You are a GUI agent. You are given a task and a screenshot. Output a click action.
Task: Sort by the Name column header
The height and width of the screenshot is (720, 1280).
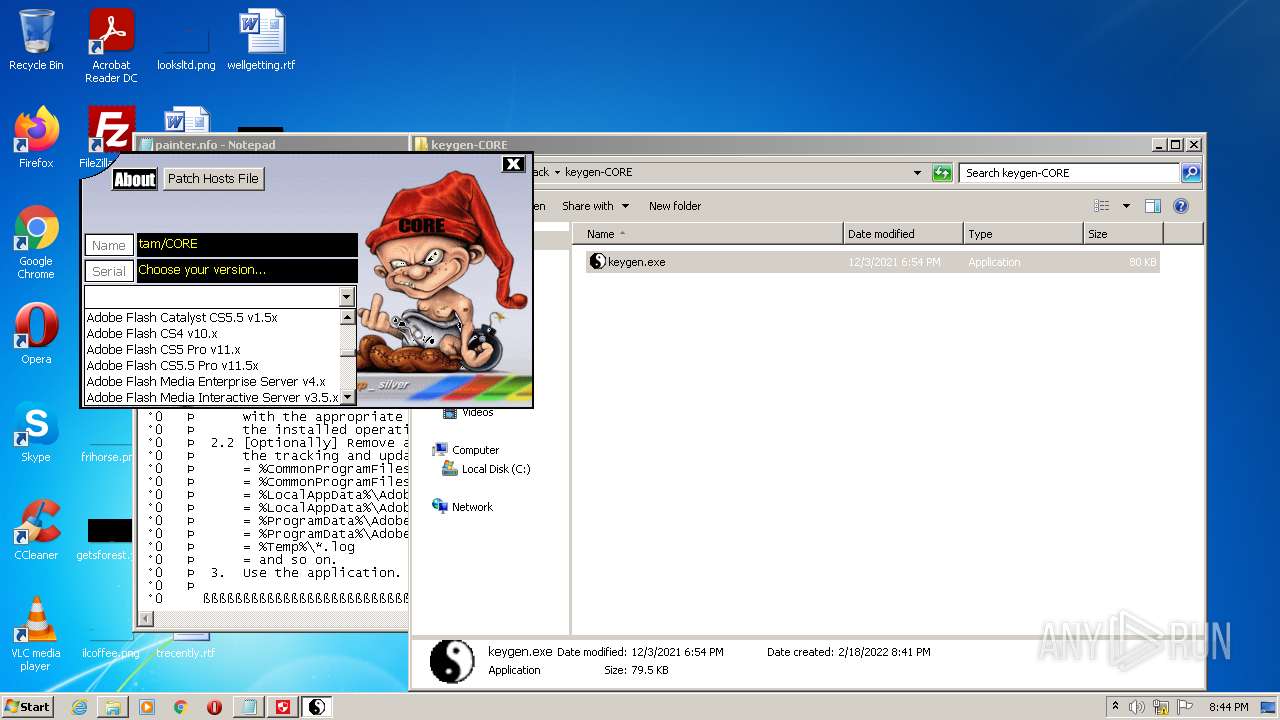point(708,234)
